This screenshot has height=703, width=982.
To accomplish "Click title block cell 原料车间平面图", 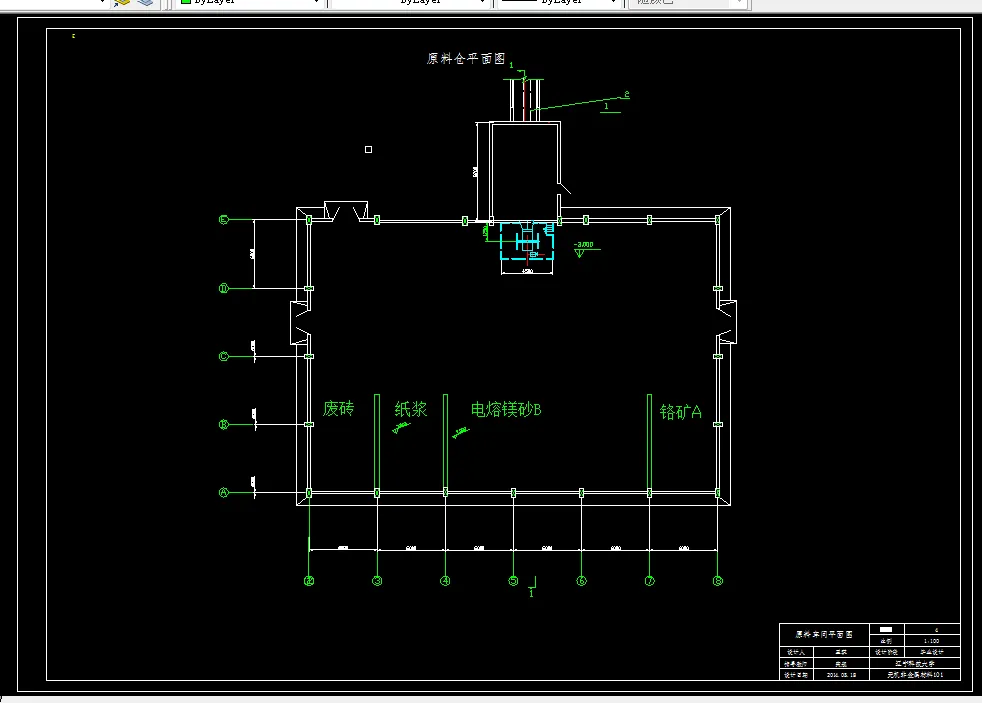I will [824, 634].
